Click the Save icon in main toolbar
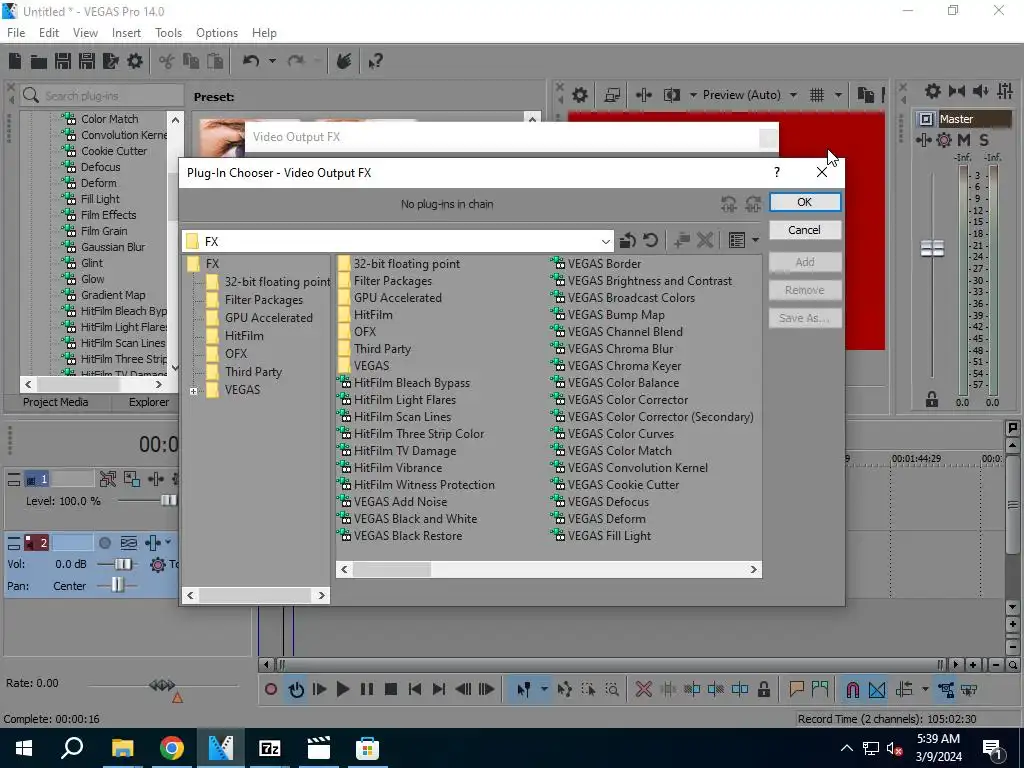This screenshot has height=768, width=1024. point(63,61)
